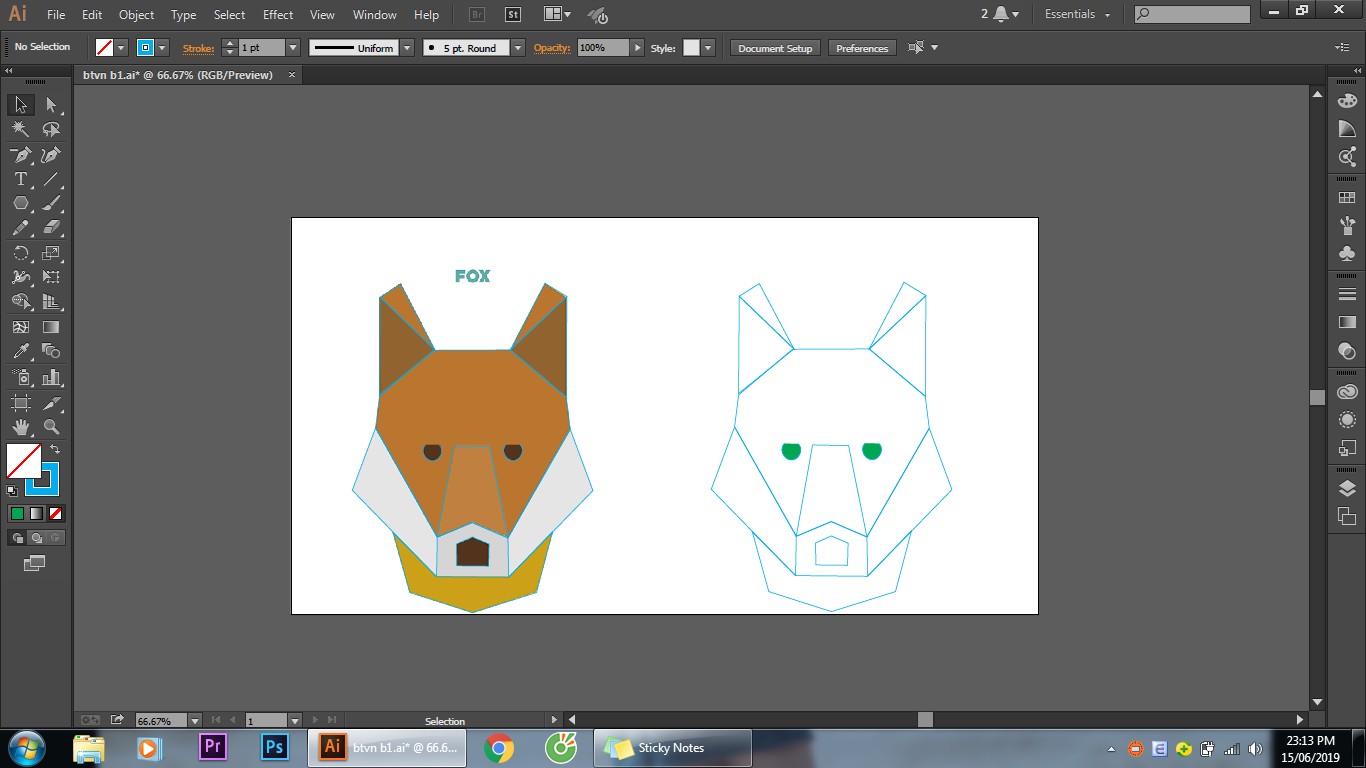Open the Window menu
Screen dimensions: 1366x768
pyautogui.click(x=375, y=15)
